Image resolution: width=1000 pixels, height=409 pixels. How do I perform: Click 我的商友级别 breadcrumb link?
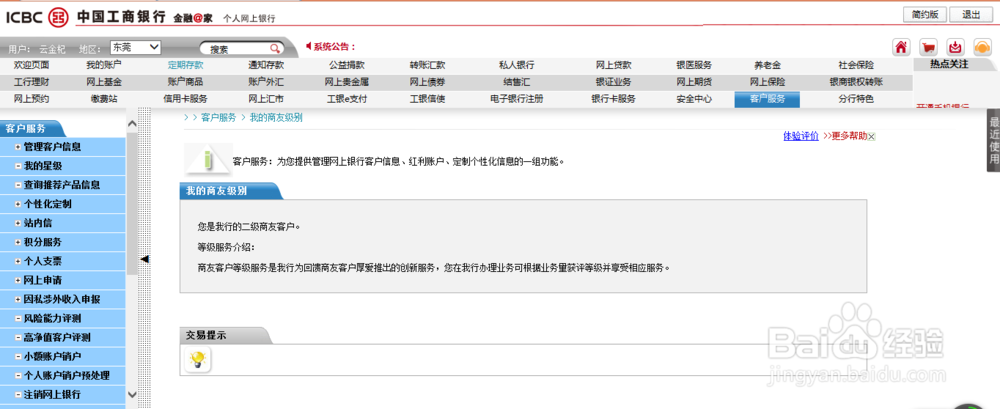[276, 117]
